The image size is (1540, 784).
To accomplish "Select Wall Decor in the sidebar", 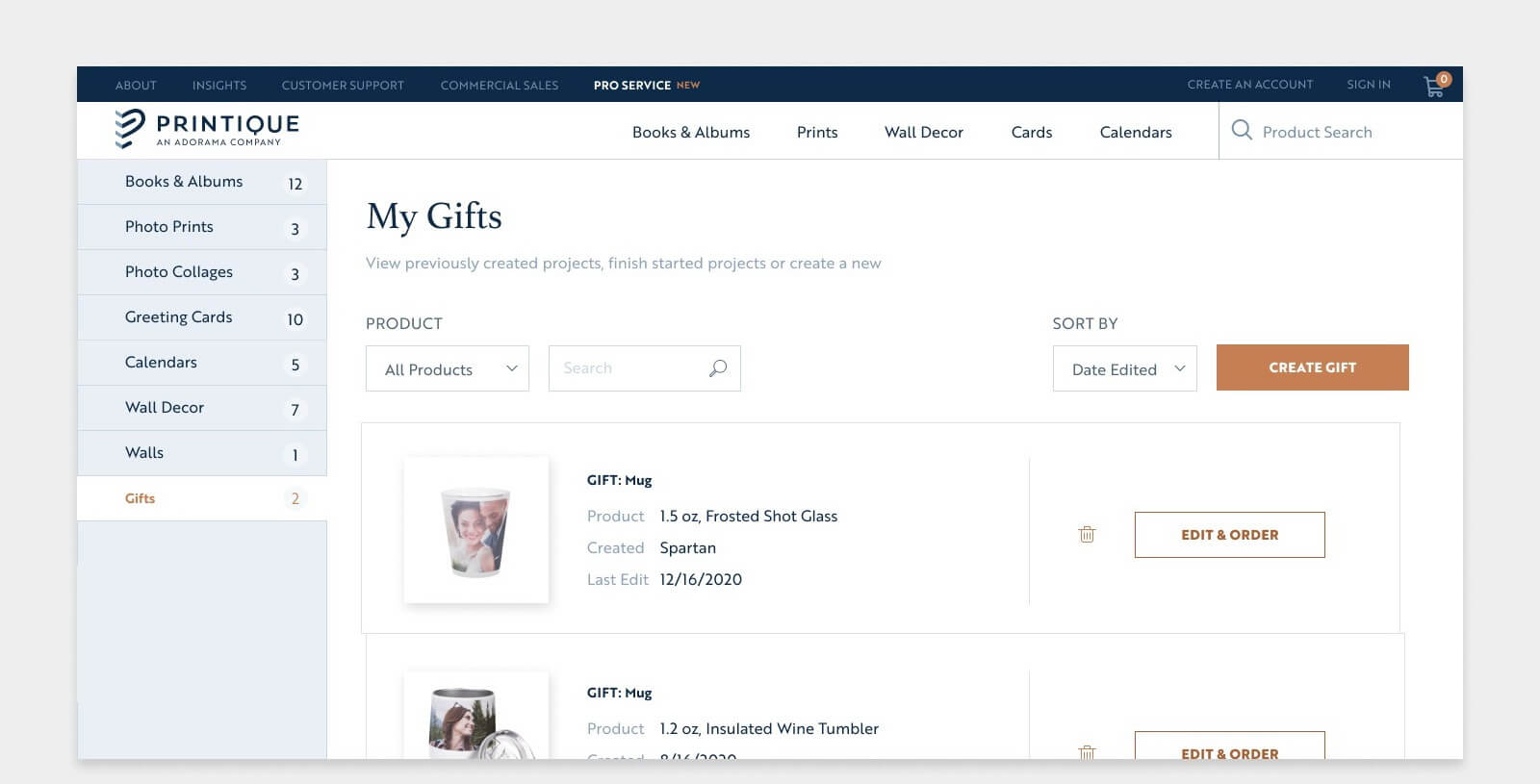I will coord(202,408).
